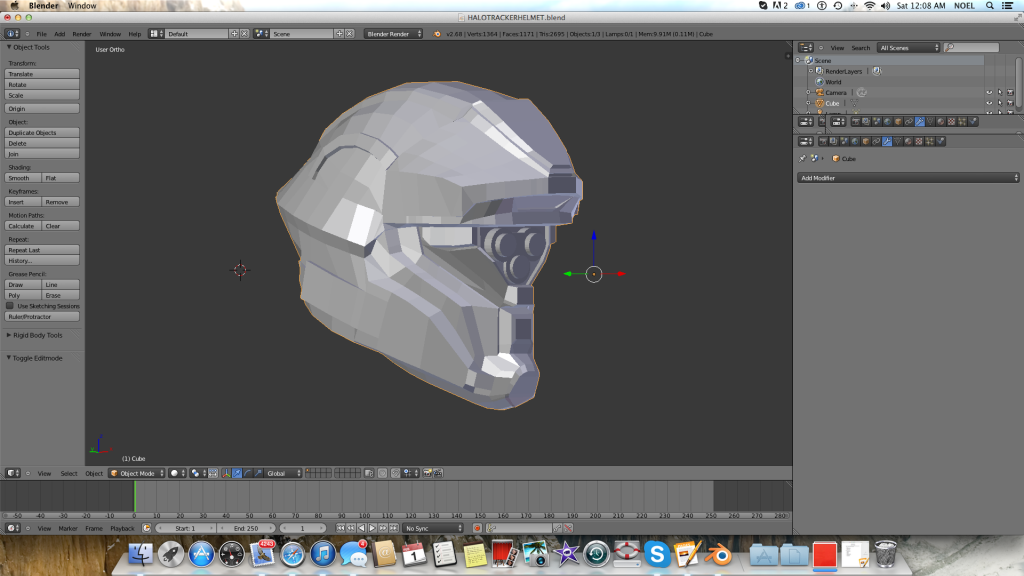The width and height of the screenshot is (1024, 576).
Task: Open Render tab in lower properties row
Action: [824, 141]
